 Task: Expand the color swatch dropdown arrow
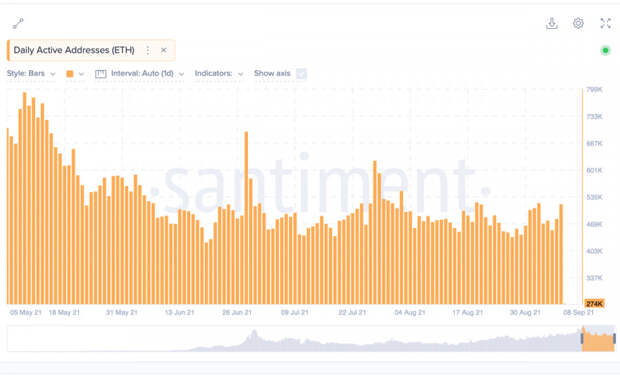coord(81,74)
